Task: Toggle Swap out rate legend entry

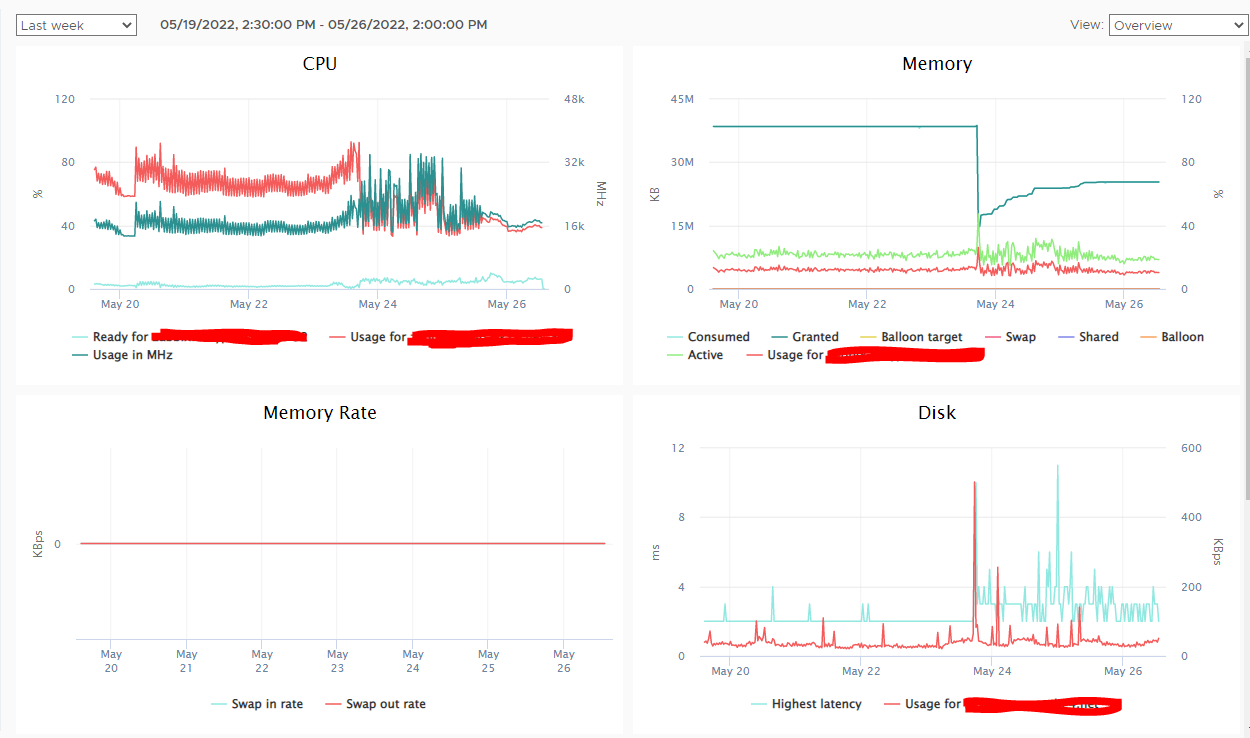Action: point(375,704)
